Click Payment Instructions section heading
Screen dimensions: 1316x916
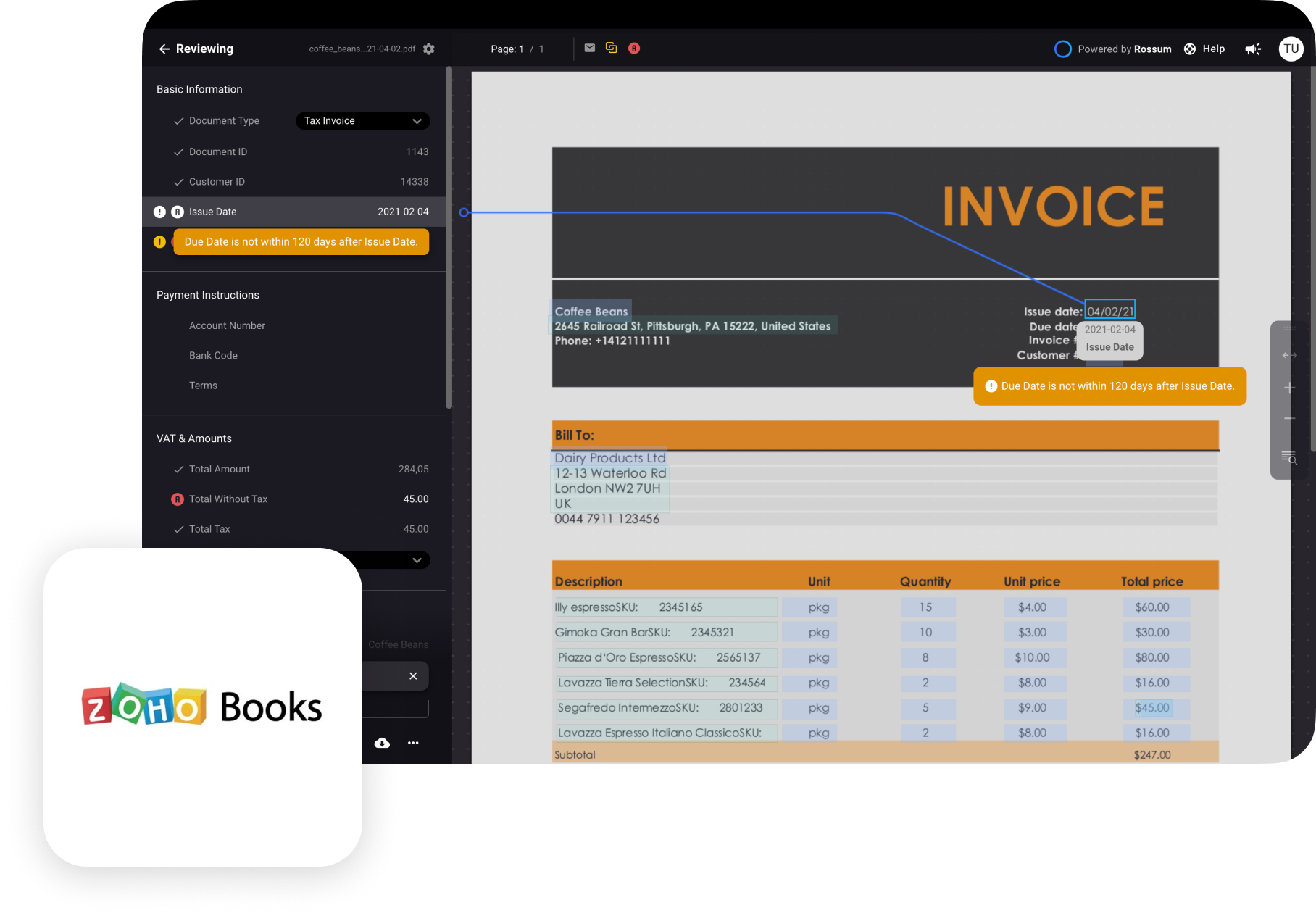tap(207, 295)
